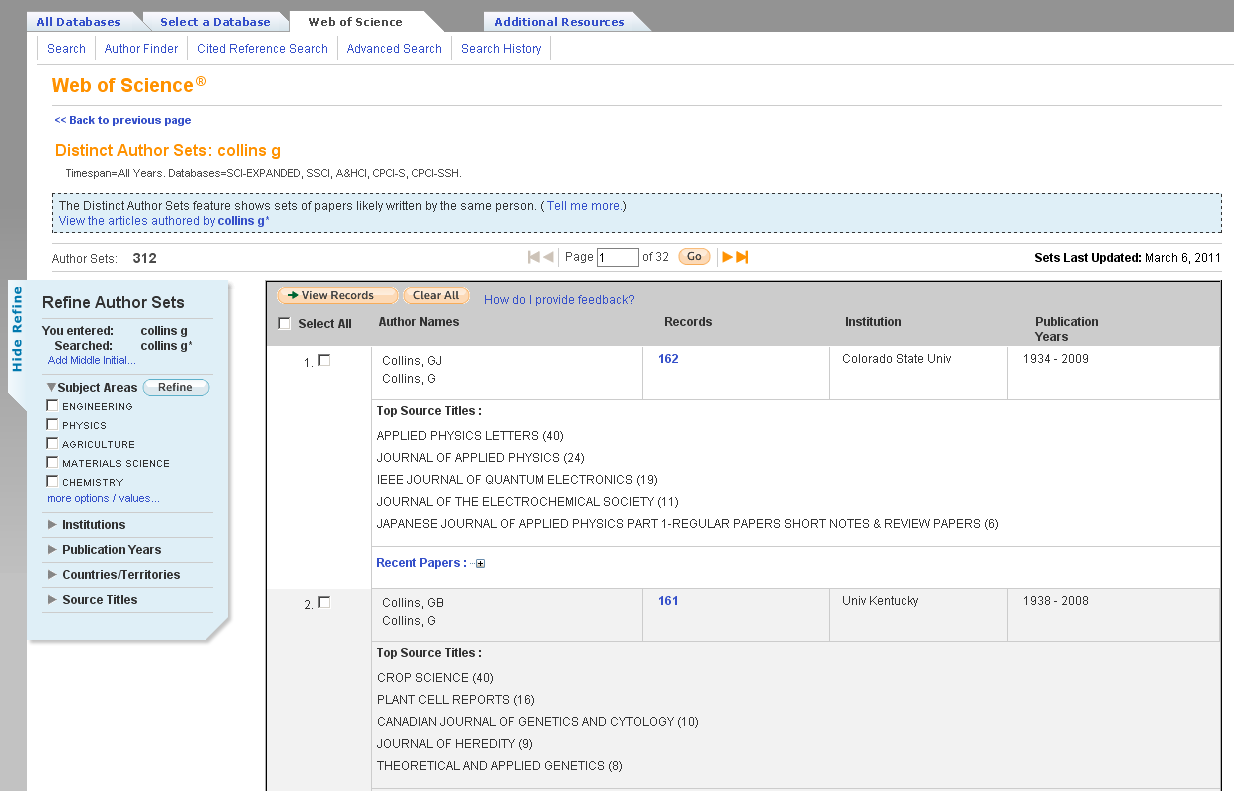Enable the PHYSICS subject area filter
This screenshot has width=1234, height=791.
tap(52, 425)
